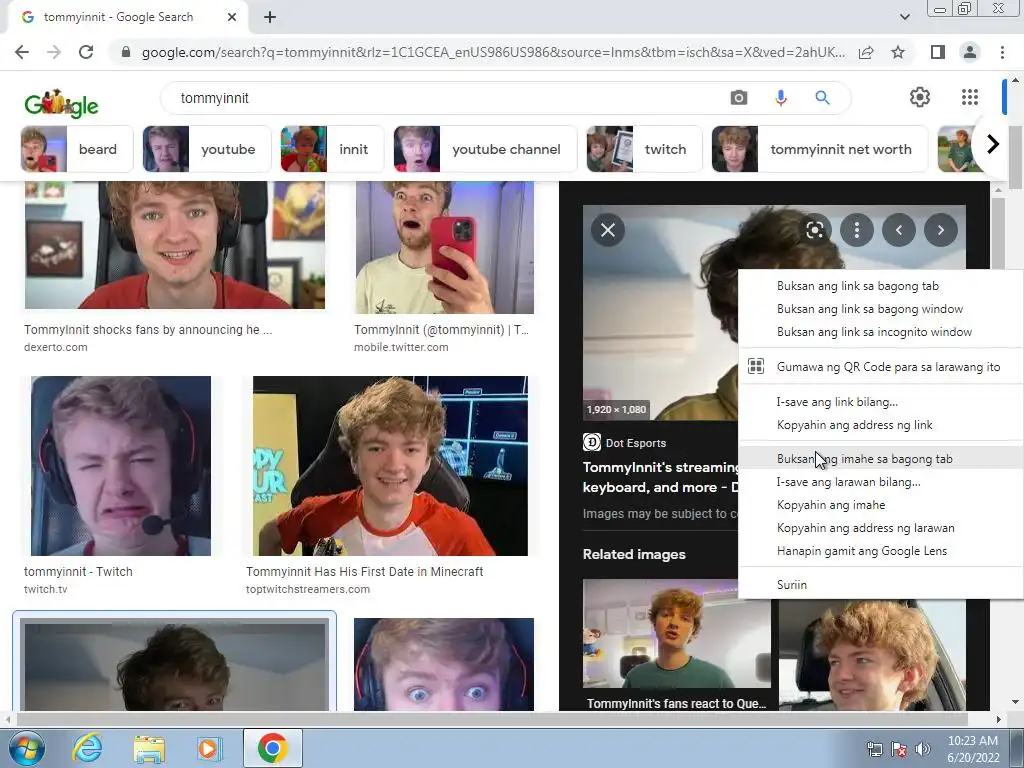
Task: Open preview panel more options menu
Action: 856,230
